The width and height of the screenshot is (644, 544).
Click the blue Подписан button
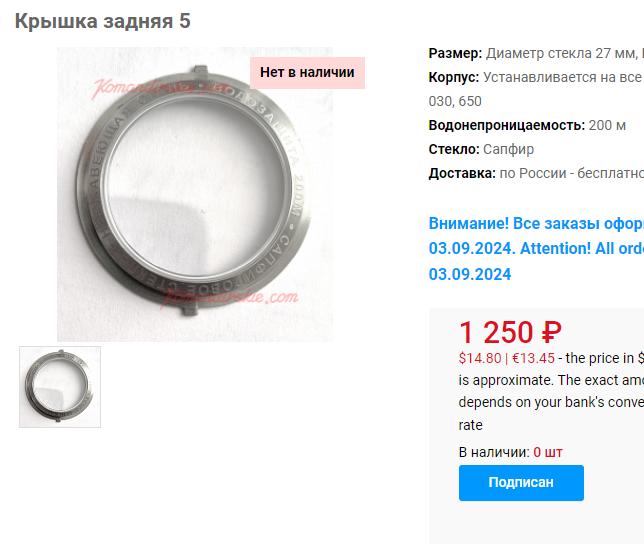pos(521,482)
